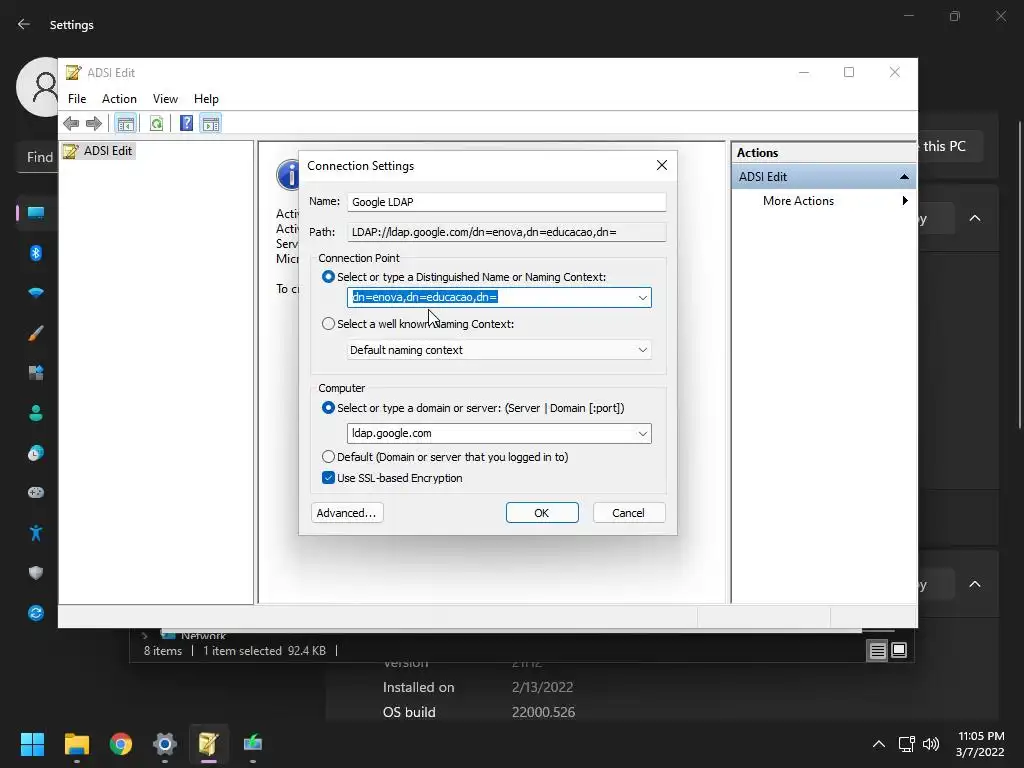Expand the Distinguished Name combo box arrow
The image size is (1024, 768).
click(643, 298)
